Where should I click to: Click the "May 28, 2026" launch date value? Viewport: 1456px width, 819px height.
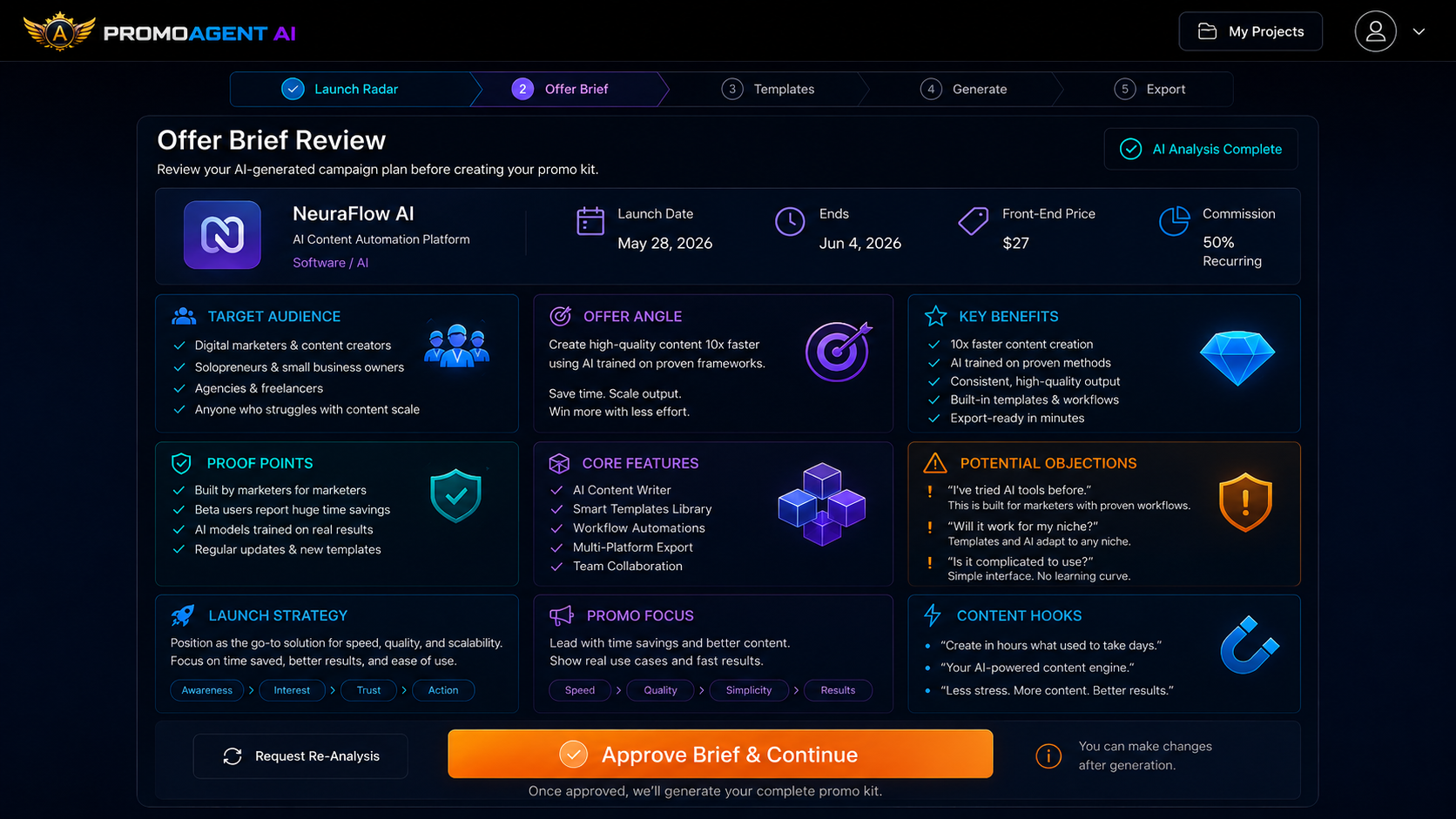664,244
